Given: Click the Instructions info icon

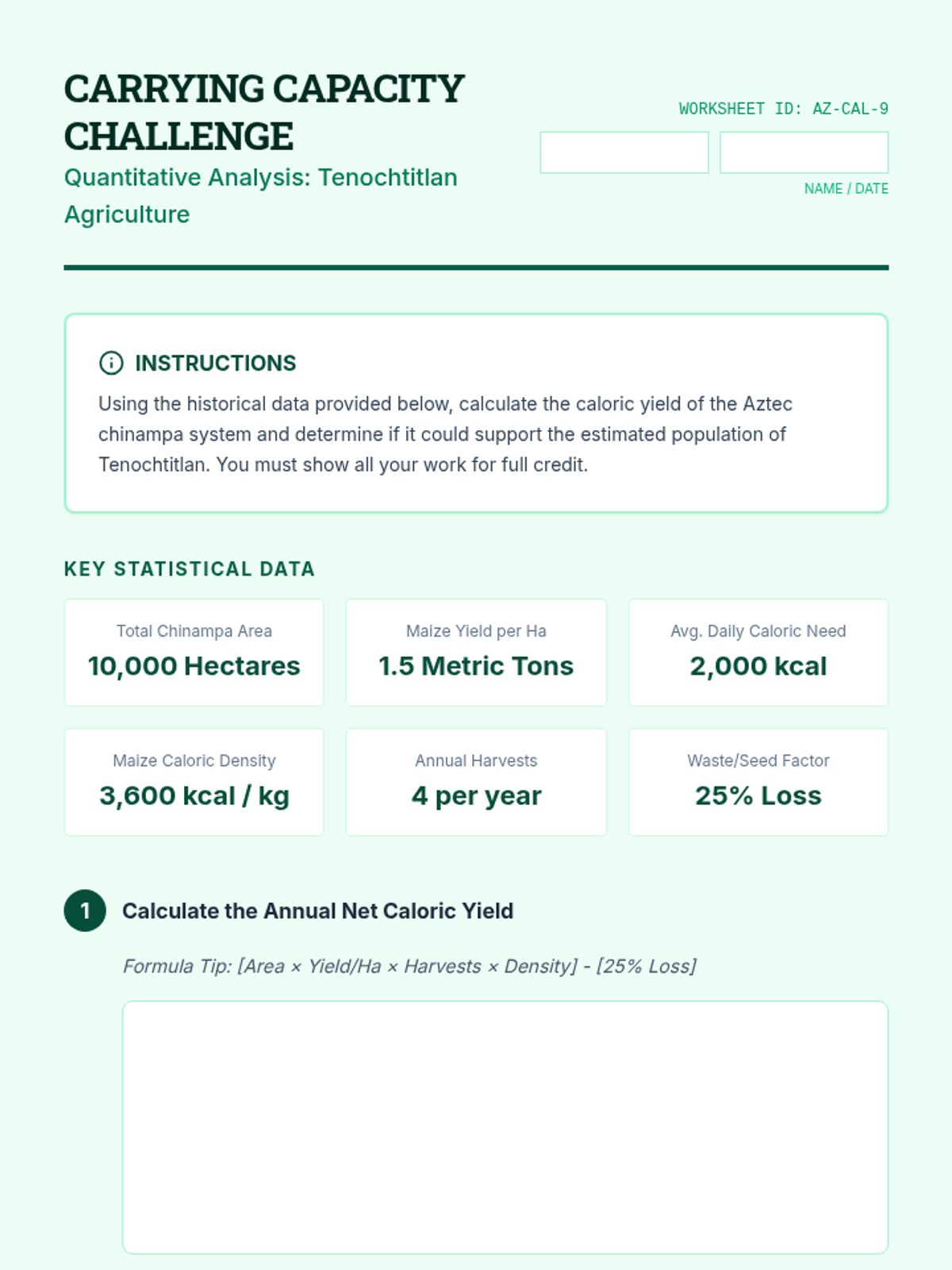Looking at the screenshot, I should (x=111, y=363).
